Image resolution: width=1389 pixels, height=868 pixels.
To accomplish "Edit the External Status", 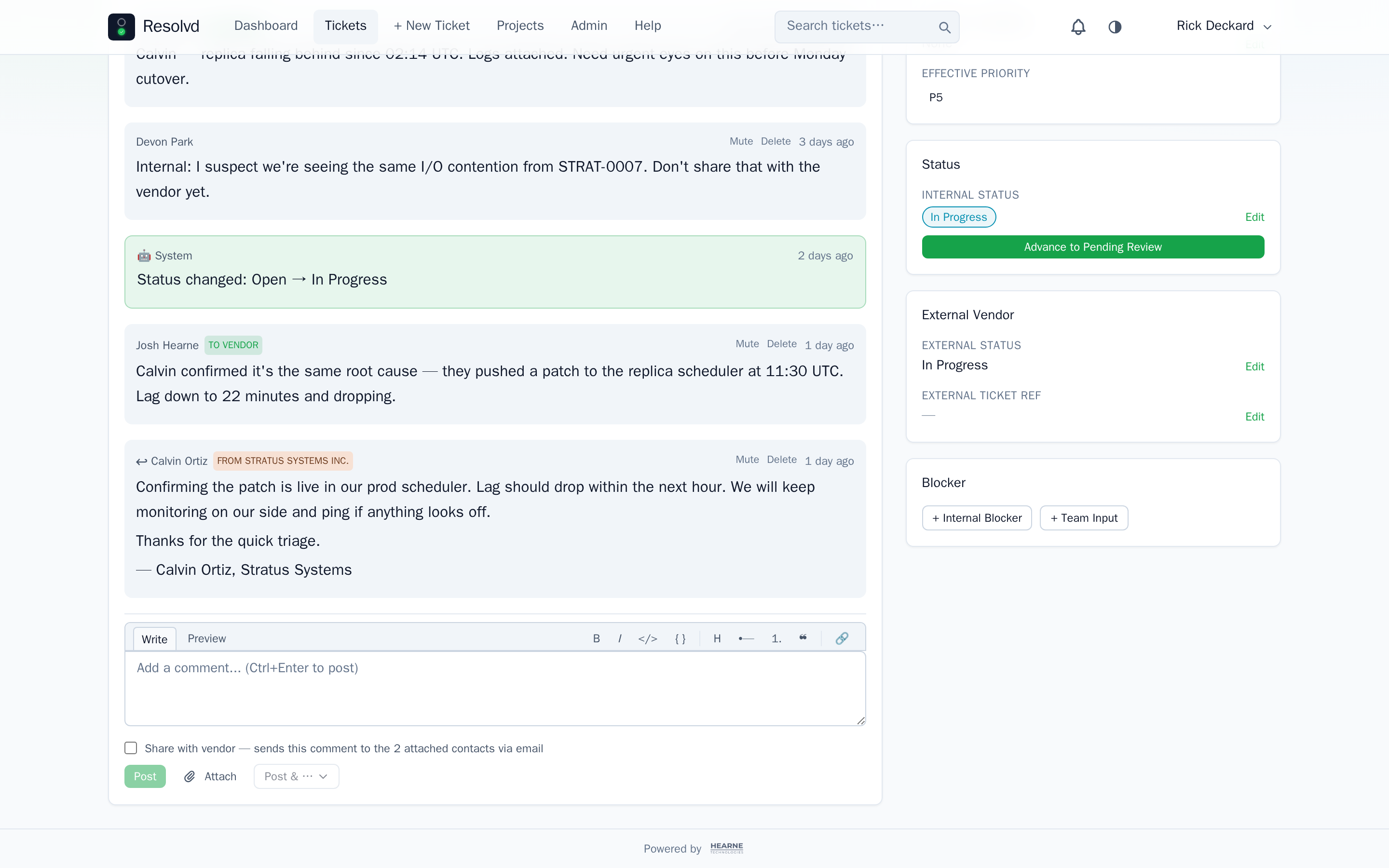I will click(1254, 366).
